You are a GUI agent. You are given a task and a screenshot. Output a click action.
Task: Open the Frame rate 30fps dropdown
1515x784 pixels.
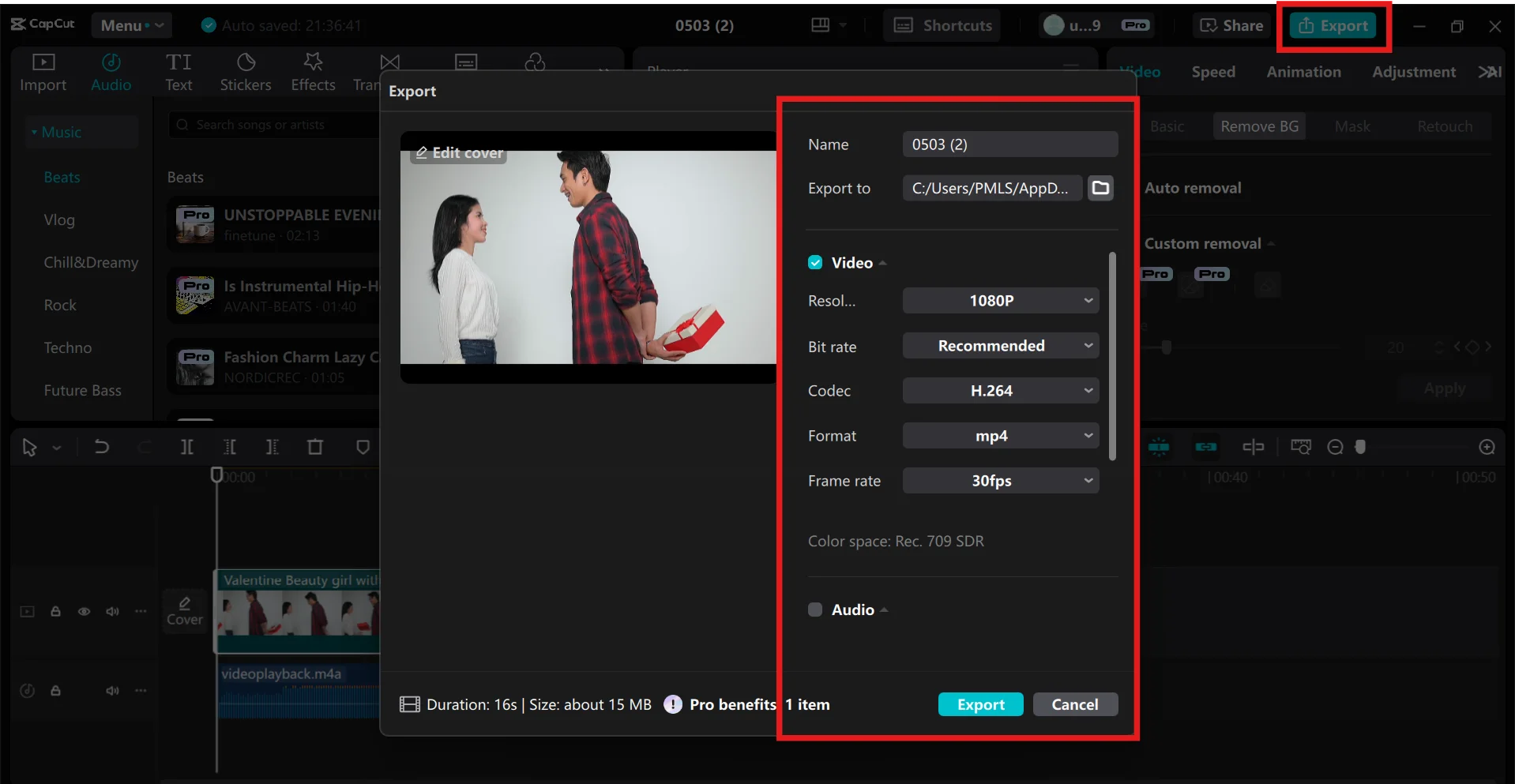click(1001, 481)
